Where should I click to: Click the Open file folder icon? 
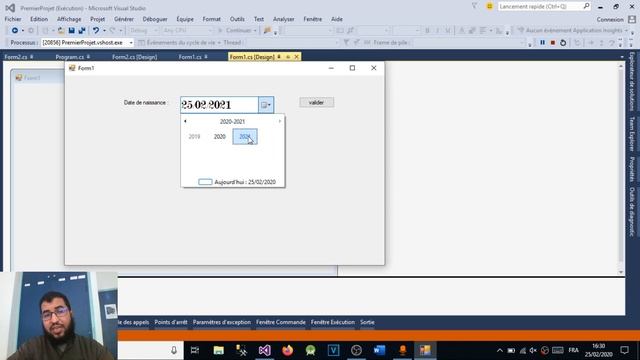pyautogui.click(x=61, y=31)
